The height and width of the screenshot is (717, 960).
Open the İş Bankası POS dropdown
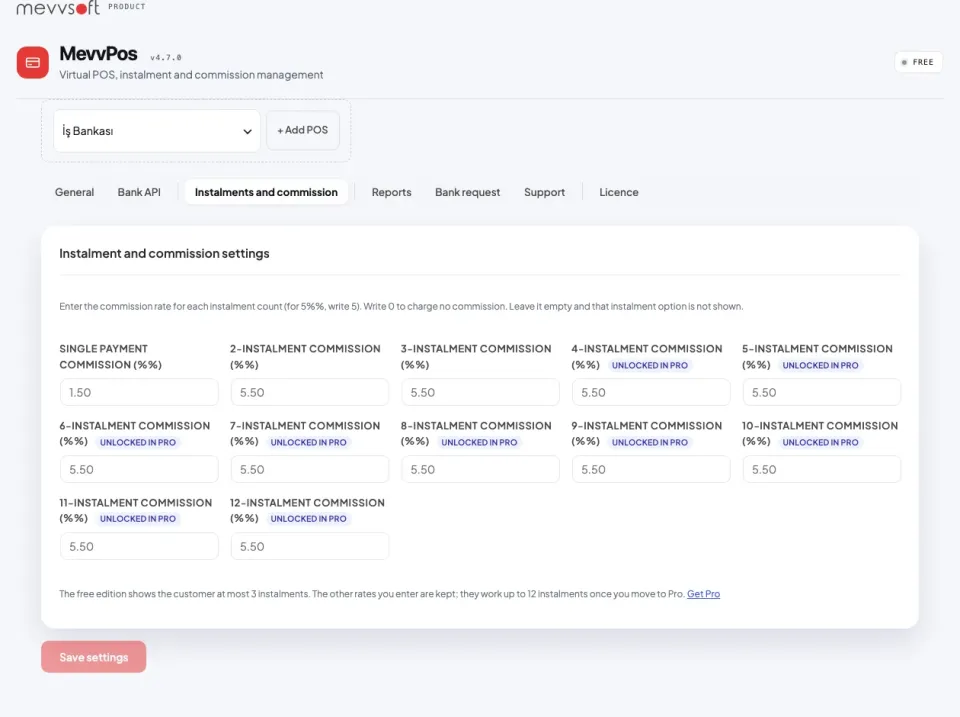tap(157, 130)
